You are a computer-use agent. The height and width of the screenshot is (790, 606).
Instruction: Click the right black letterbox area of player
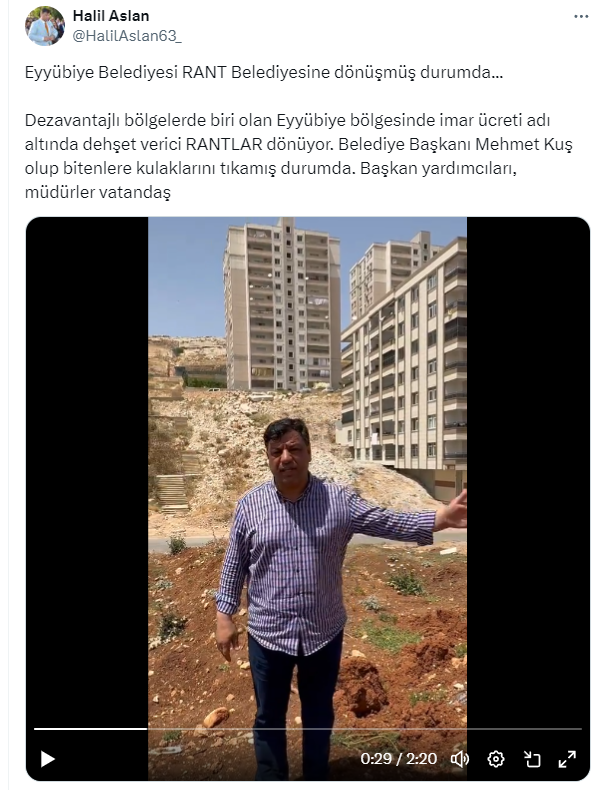point(528,469)
